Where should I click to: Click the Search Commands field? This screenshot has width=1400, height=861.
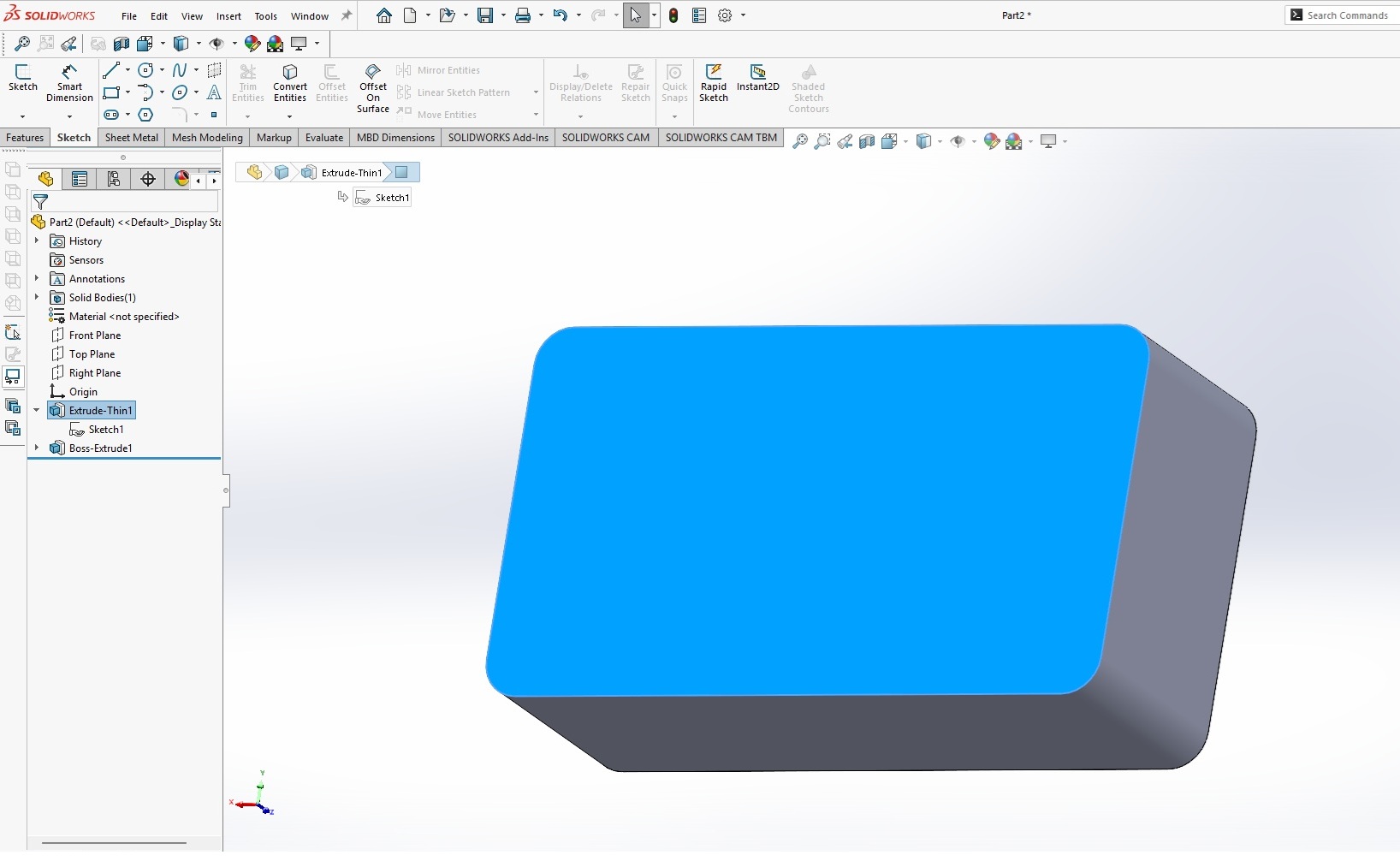click(1347, 15)
